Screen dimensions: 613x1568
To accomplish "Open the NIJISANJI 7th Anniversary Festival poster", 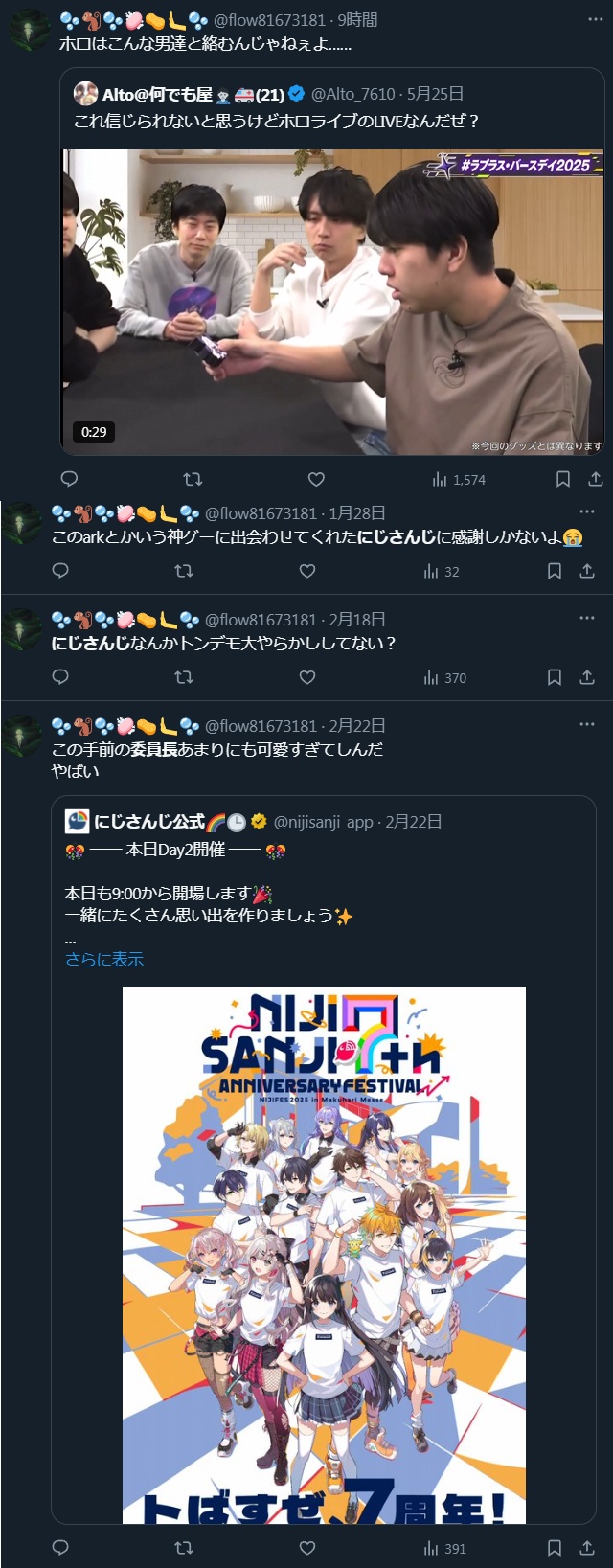I will (x=324, y=1255).
